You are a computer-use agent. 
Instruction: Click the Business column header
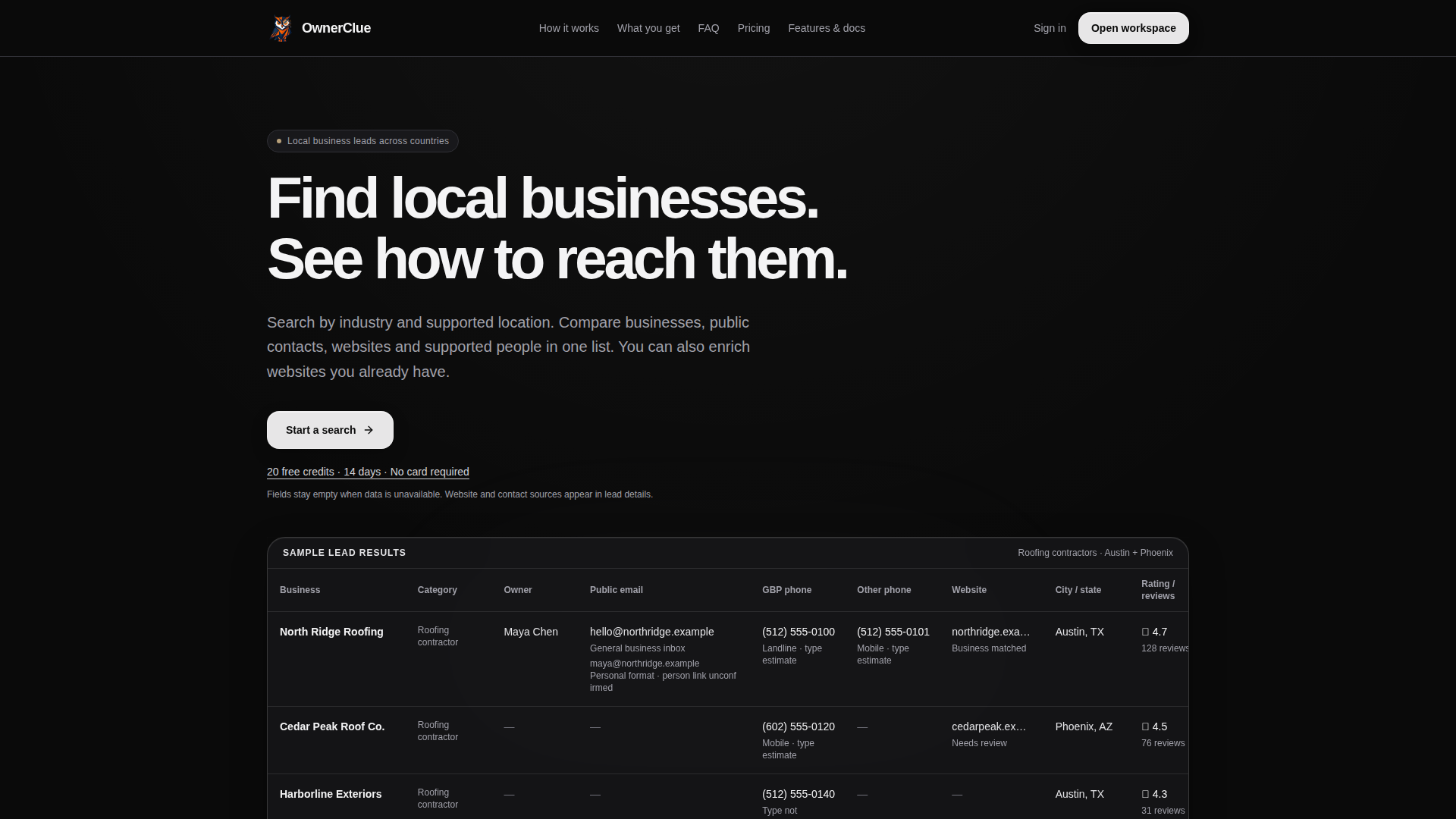(x=300, y=590)
